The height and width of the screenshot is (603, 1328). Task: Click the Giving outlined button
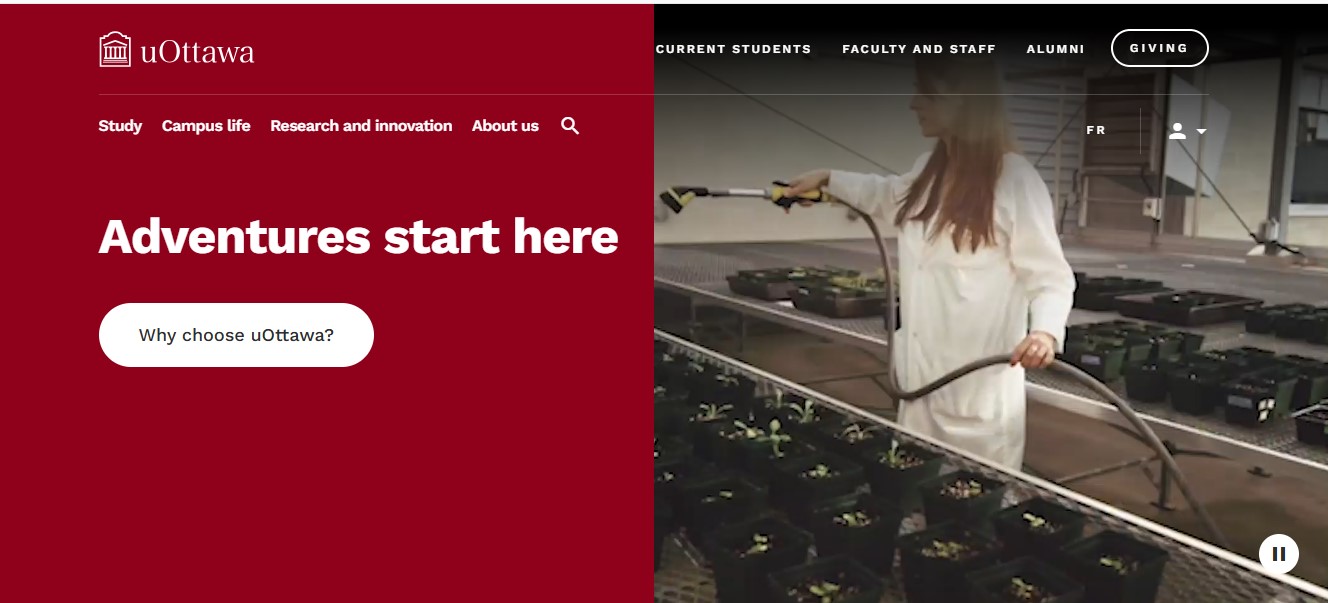point(1159,48)
